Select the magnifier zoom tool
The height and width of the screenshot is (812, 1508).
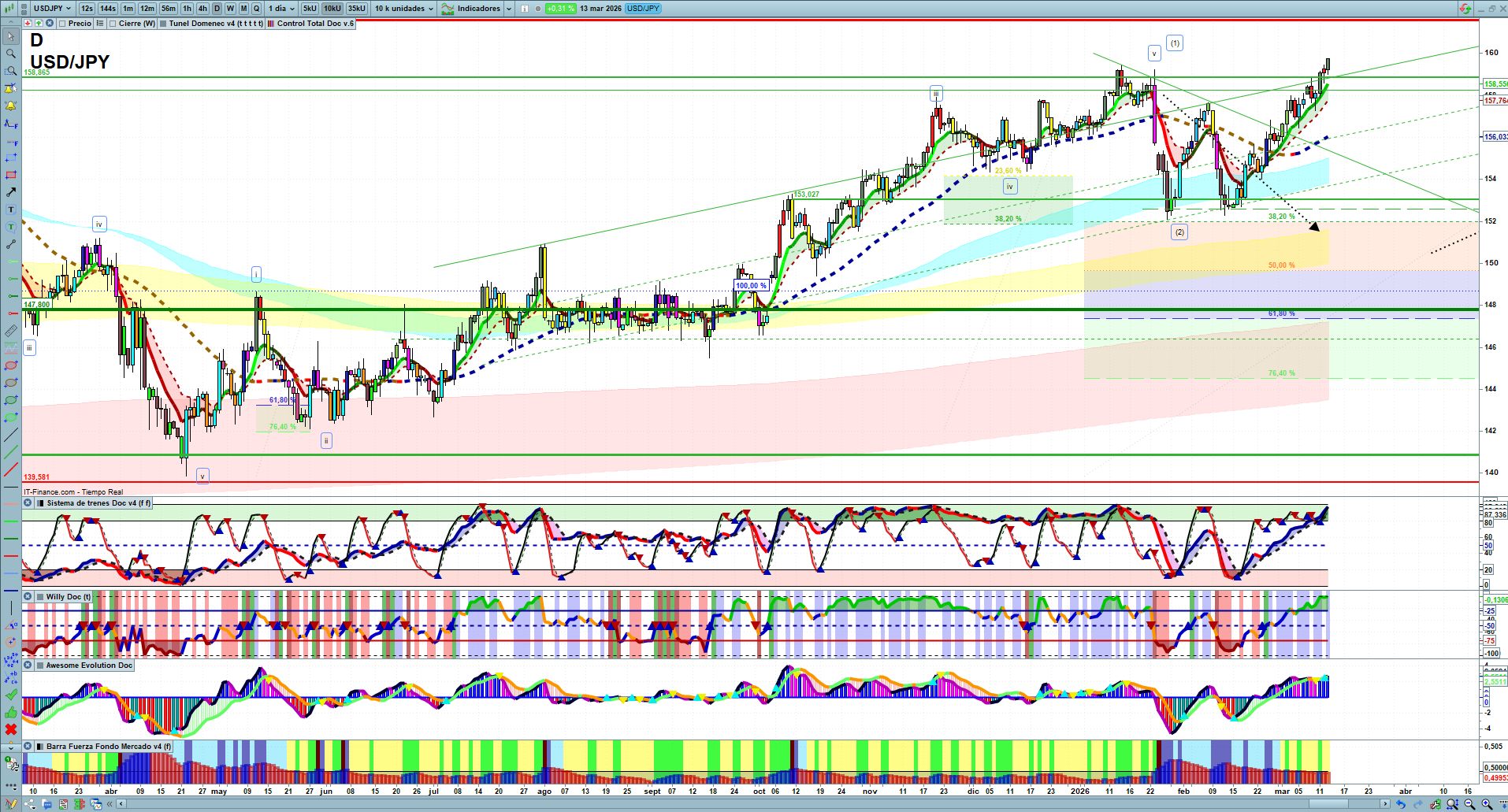11,54
